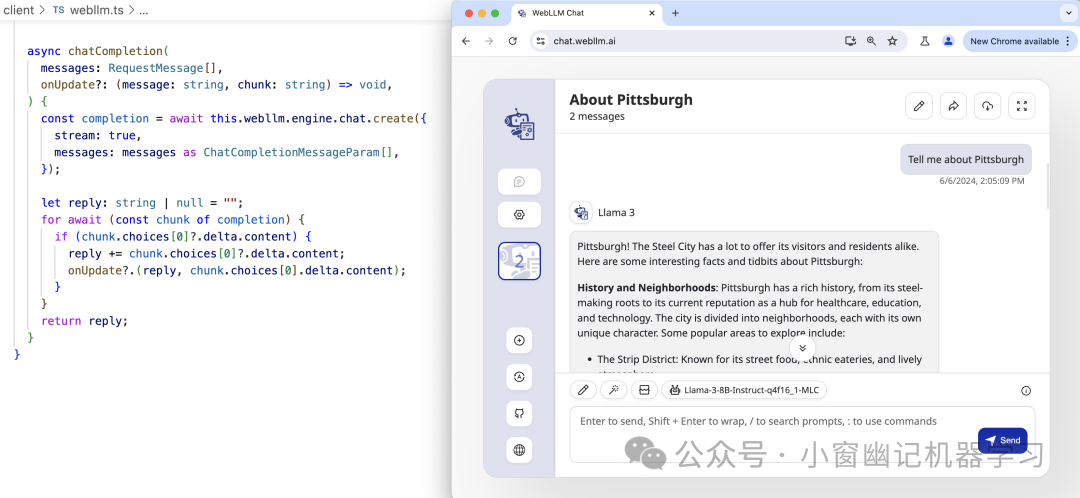Open the chat list icon in sidebar
Viewport: 1080px width, 498px height.
519,182
